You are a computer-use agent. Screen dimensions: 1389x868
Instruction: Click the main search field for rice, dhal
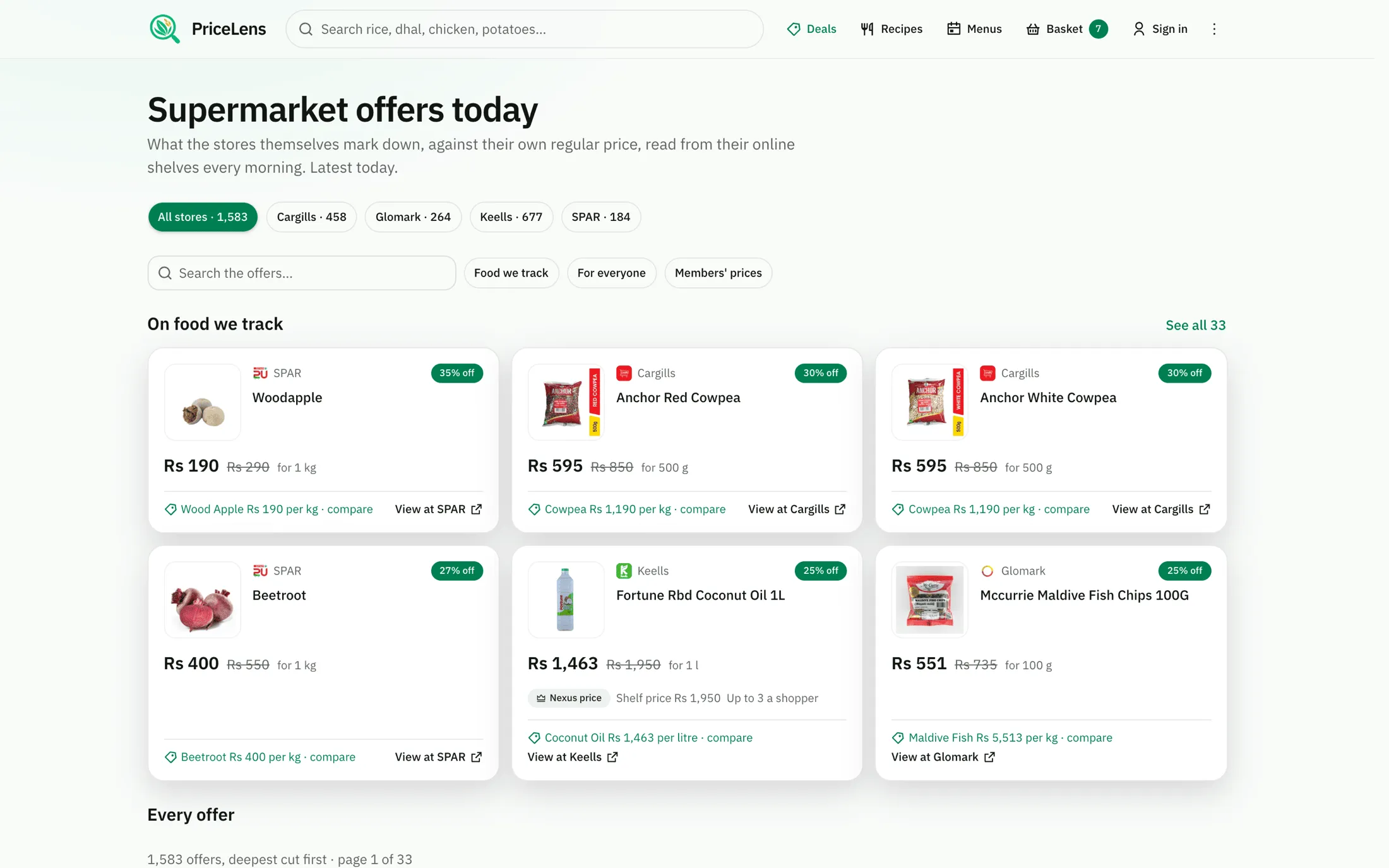pos(524,29)
